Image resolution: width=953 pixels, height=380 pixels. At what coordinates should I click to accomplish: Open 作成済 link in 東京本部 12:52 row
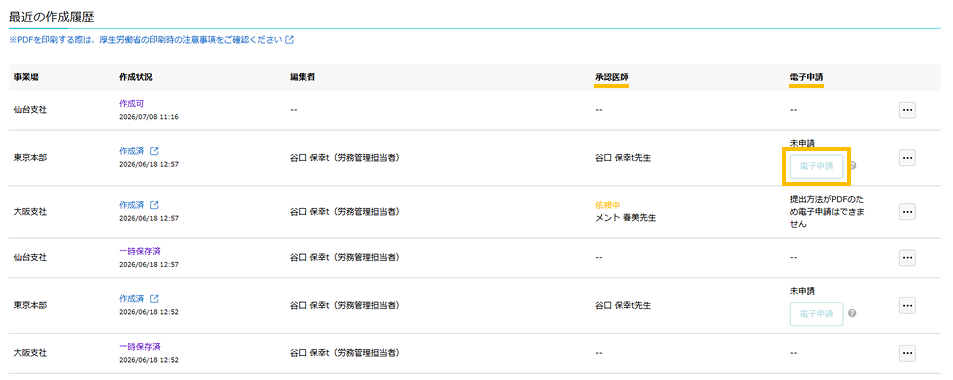pos(132,299)
